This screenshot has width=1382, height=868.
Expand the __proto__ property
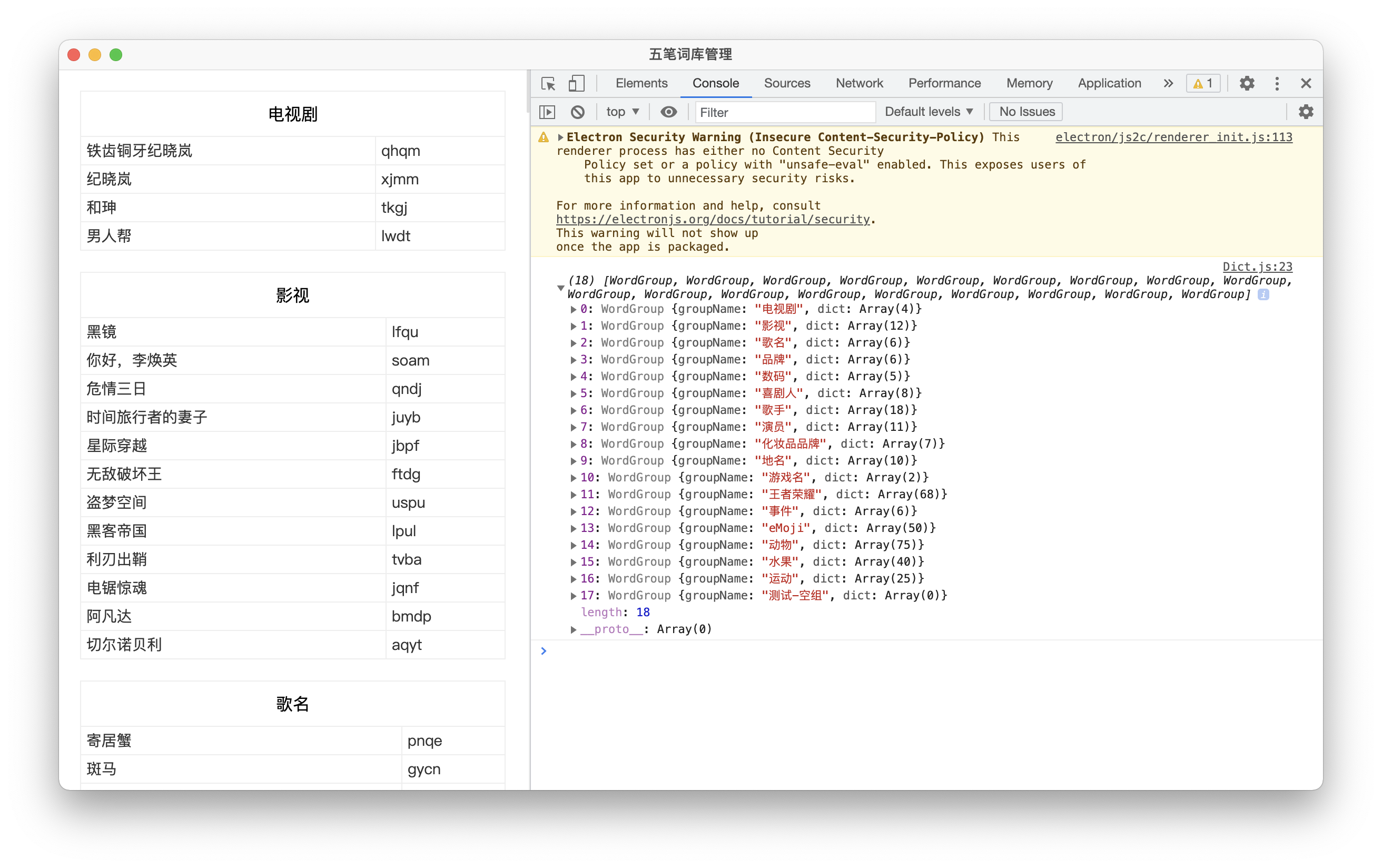coord(573,629)
